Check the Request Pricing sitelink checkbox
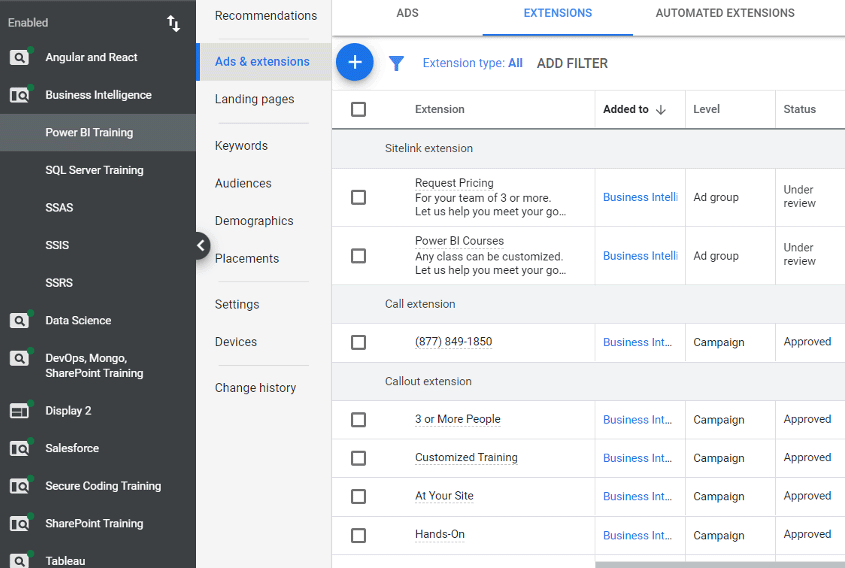Image resolution: width=845 pixels, height=568 pixels. click(358, 197)
